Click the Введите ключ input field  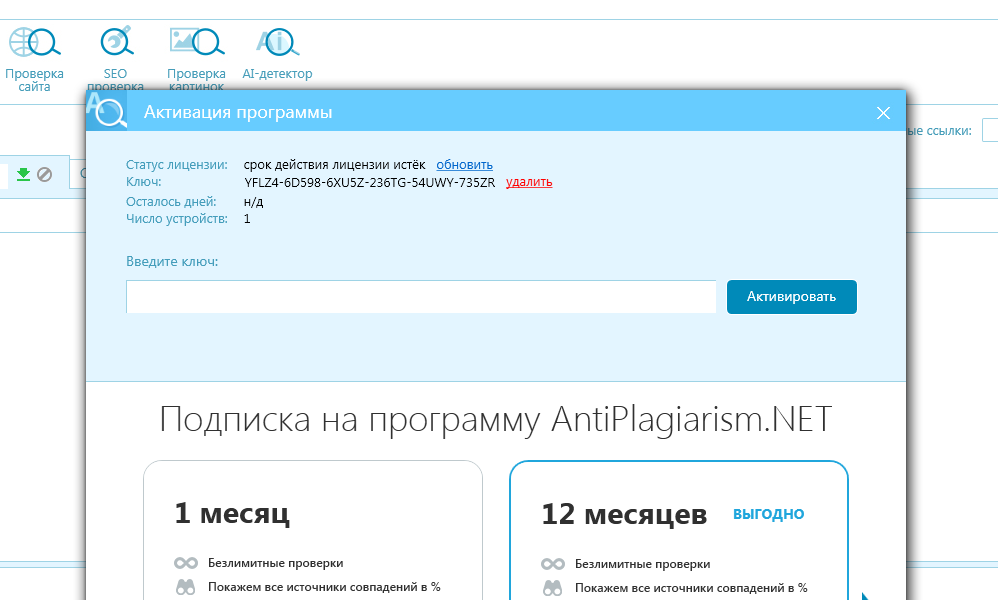point(421,297)
